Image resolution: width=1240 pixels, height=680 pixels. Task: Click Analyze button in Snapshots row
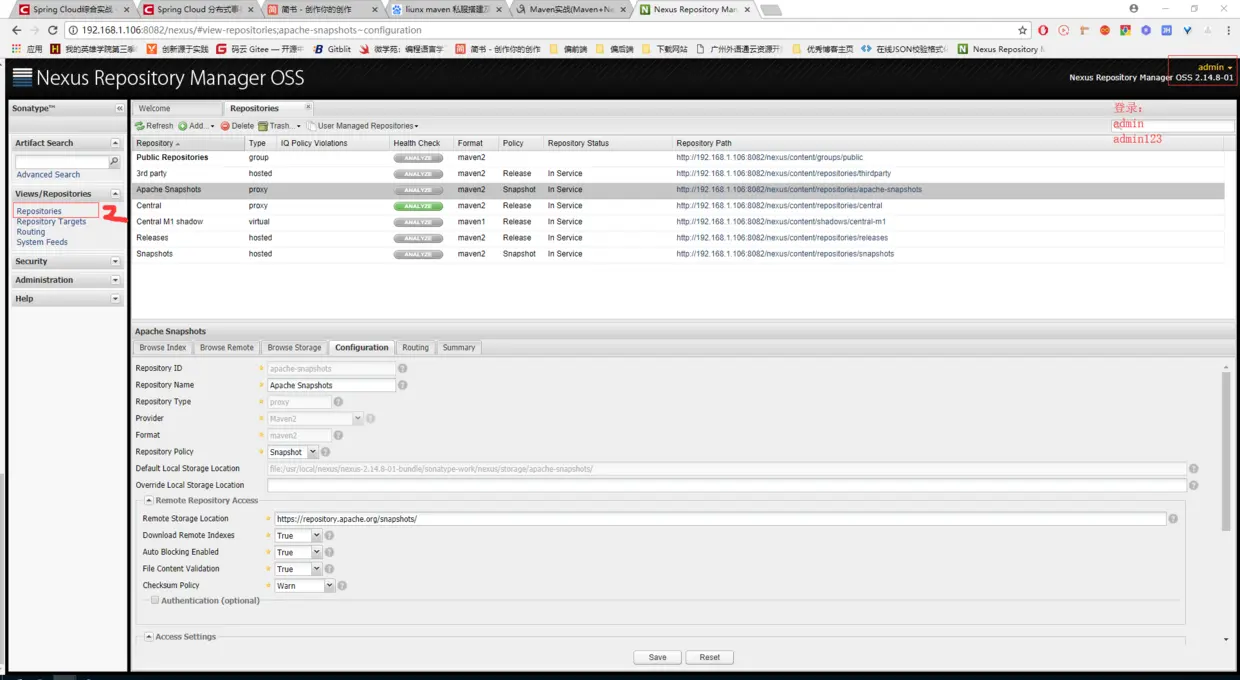tap(418, 254)
